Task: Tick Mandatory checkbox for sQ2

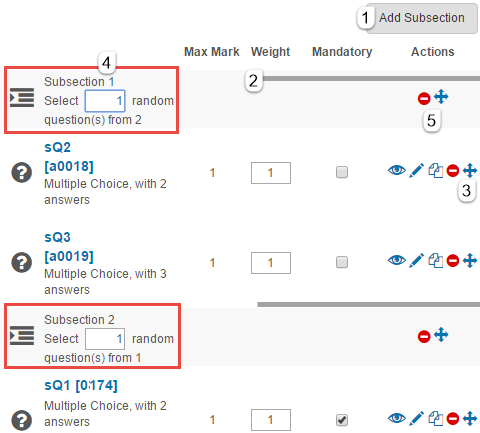Action: 342,172
